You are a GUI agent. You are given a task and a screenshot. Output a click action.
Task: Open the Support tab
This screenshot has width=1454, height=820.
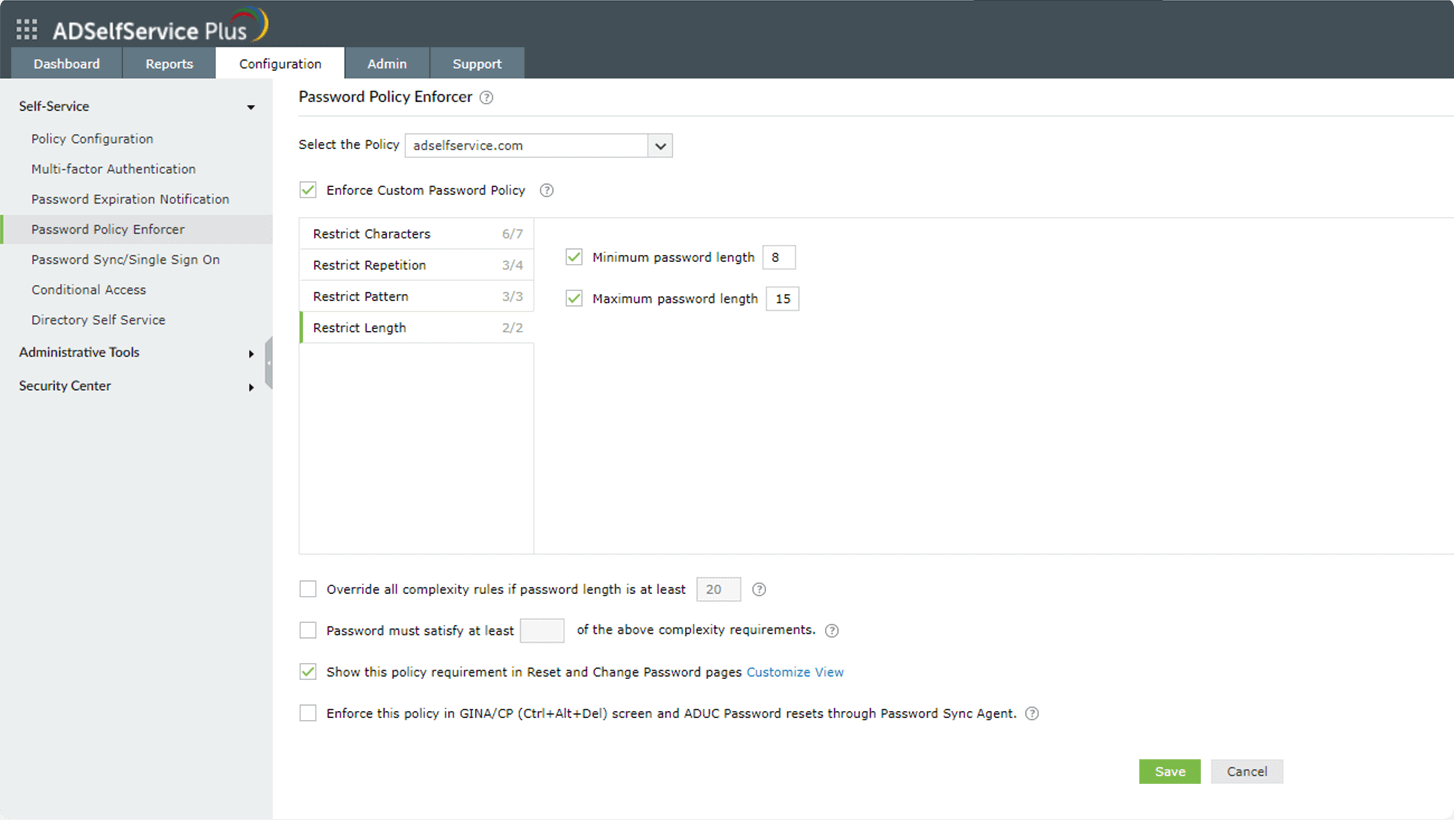click(477, 63)
